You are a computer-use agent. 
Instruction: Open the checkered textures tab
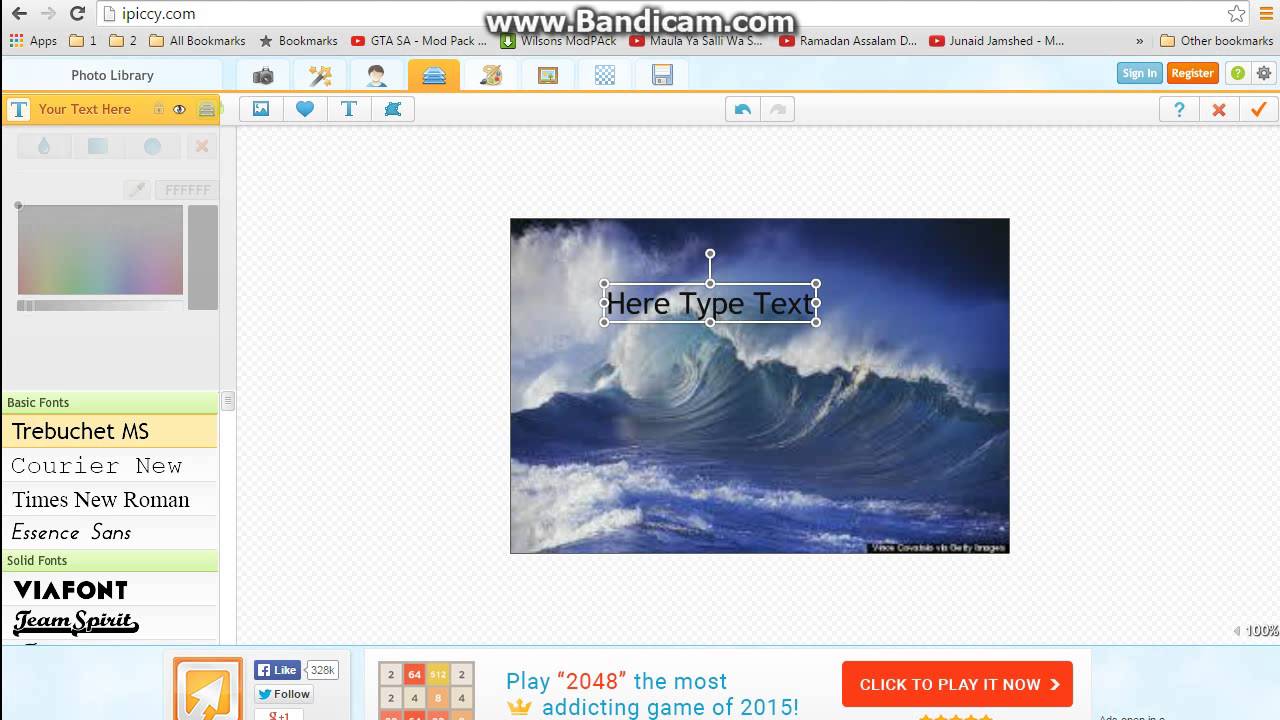click(x=605, y=75)
